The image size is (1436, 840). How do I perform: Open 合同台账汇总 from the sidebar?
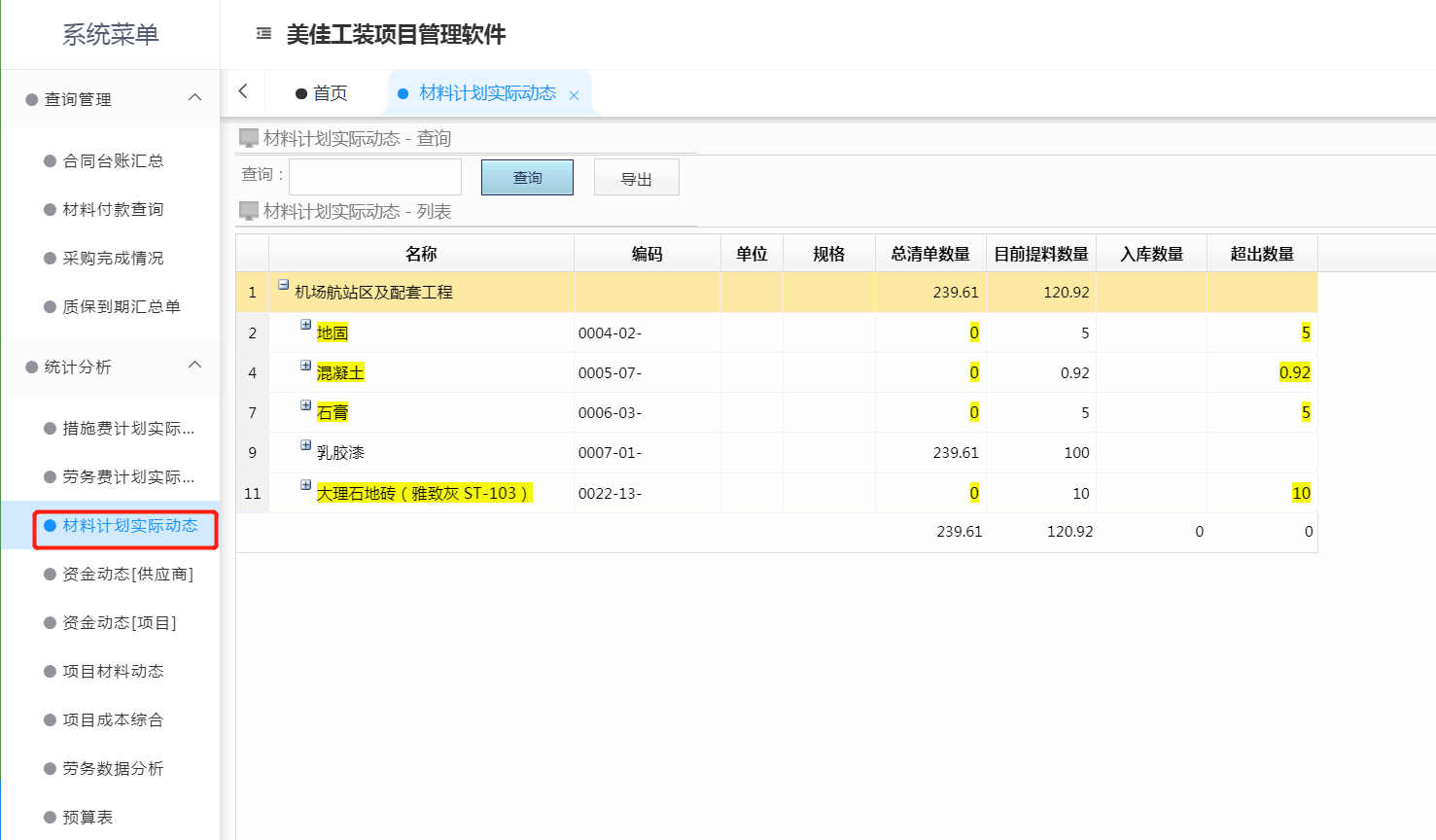pyautogui.click(x=113, y=161)
